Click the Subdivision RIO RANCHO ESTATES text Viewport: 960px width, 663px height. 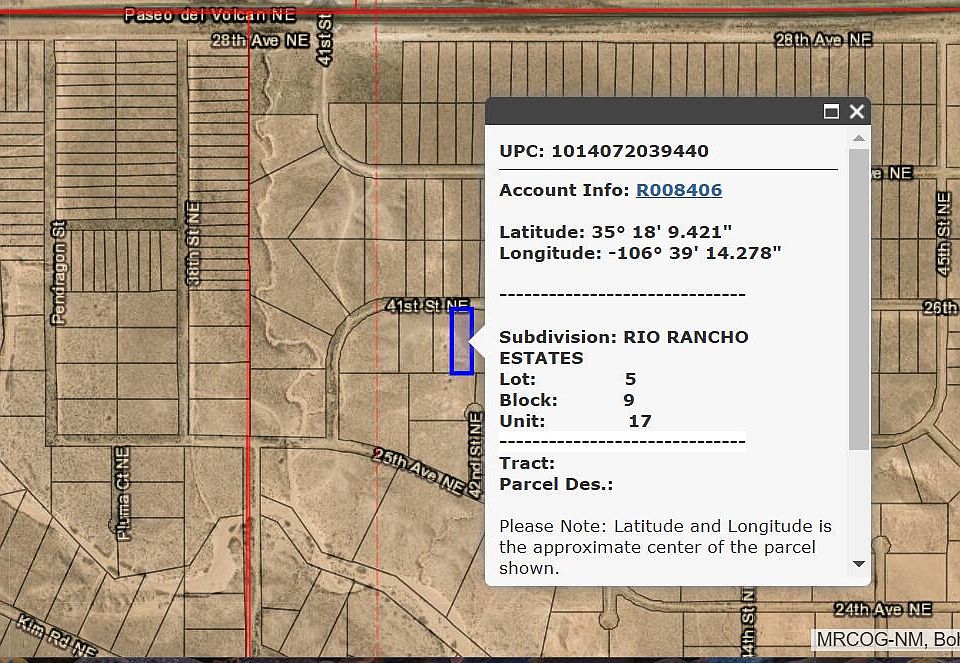[623, 347]
